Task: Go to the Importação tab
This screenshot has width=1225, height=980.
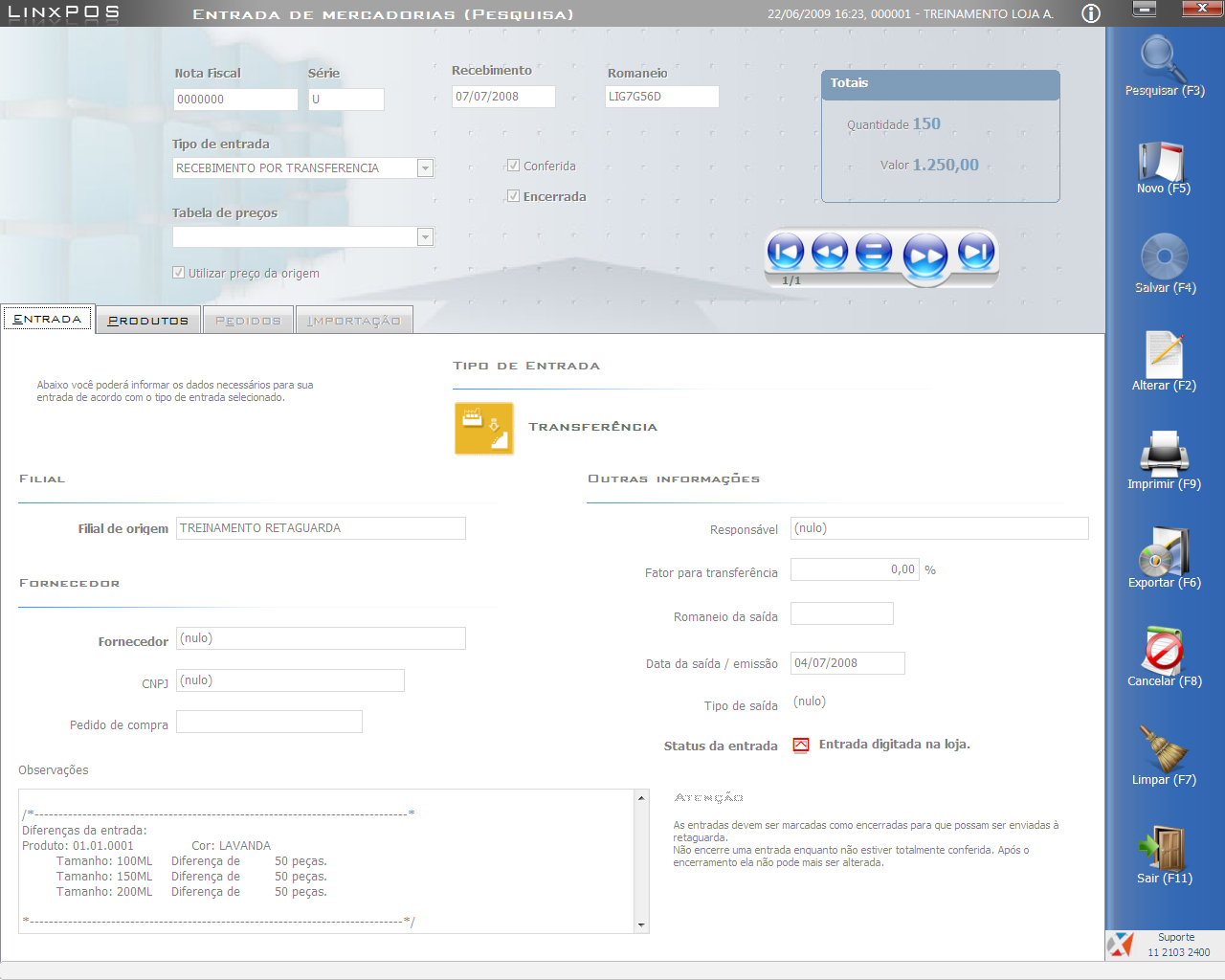Action: [x=354, y=321]
